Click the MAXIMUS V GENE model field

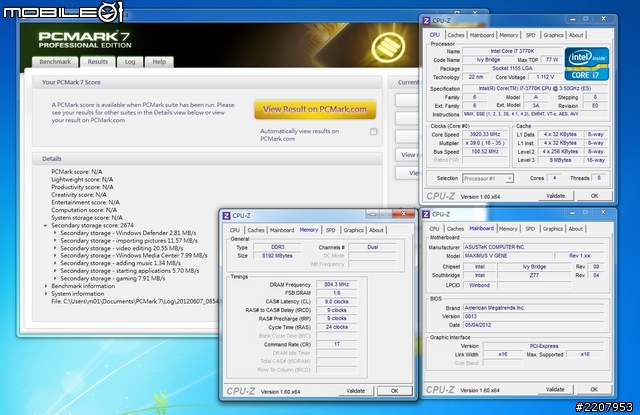(508, 256)
